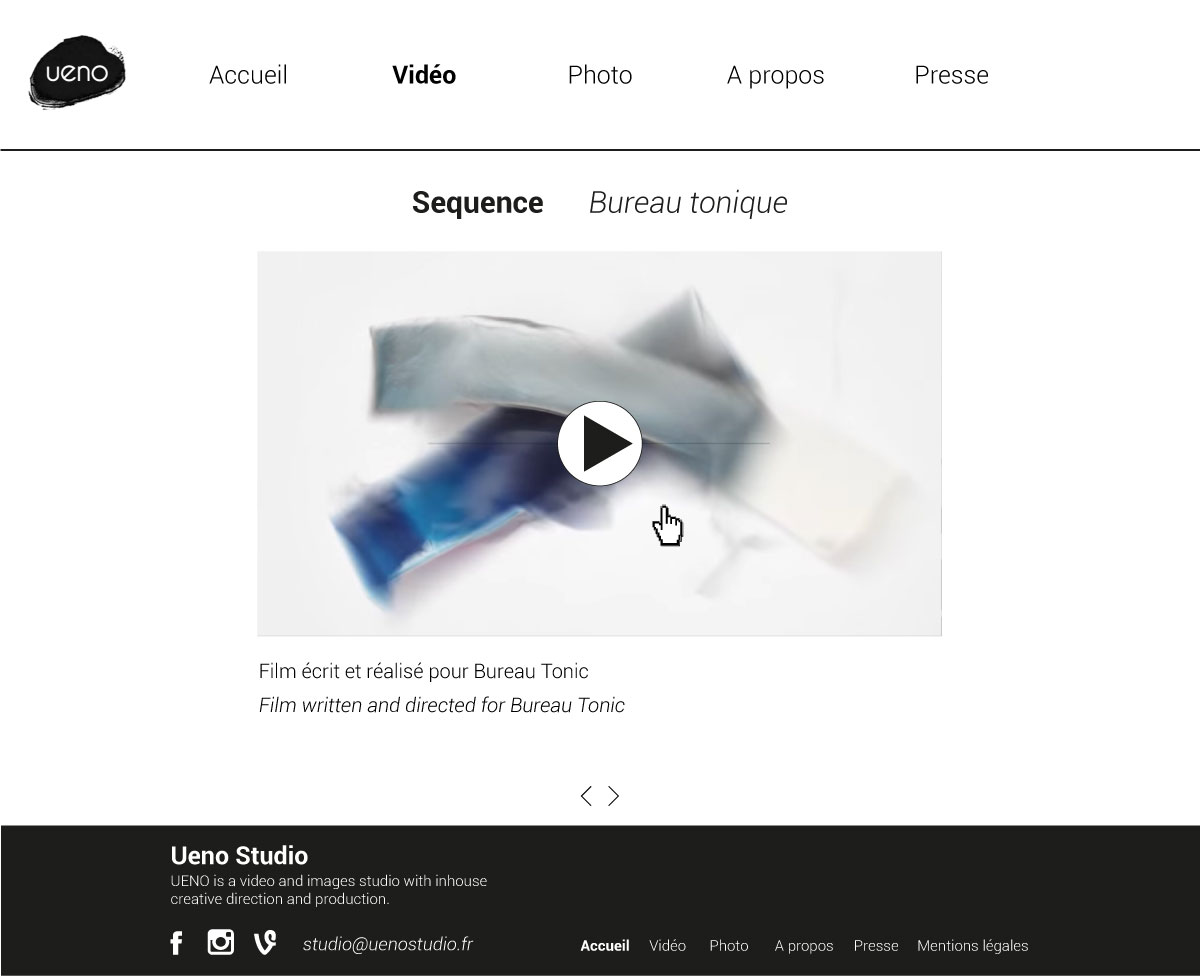
Task: Open Photo in top navigation
Action: pos(600,75)
